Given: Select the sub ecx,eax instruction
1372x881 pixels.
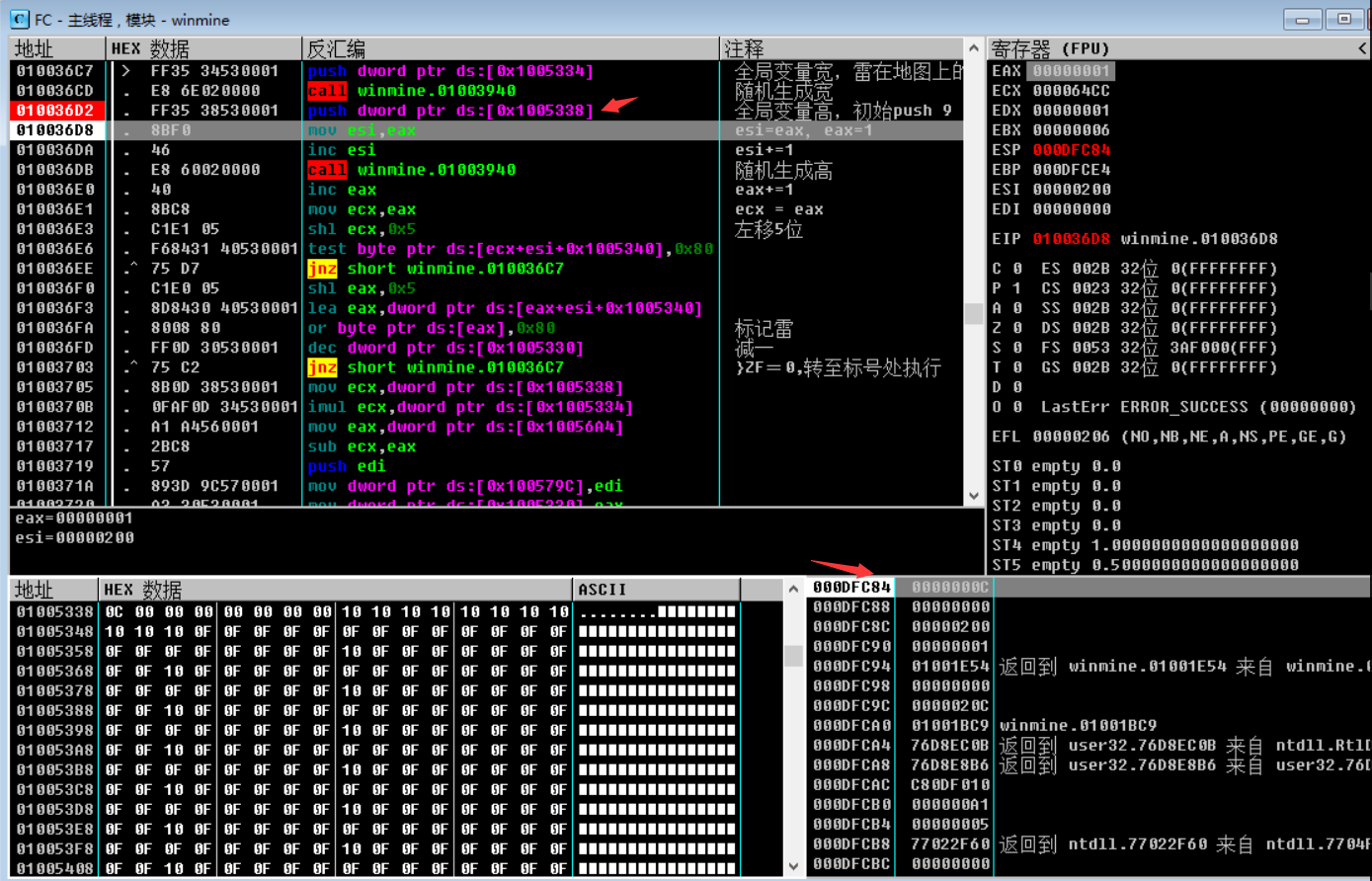Looking at the screenshot, I should (362, 446).
